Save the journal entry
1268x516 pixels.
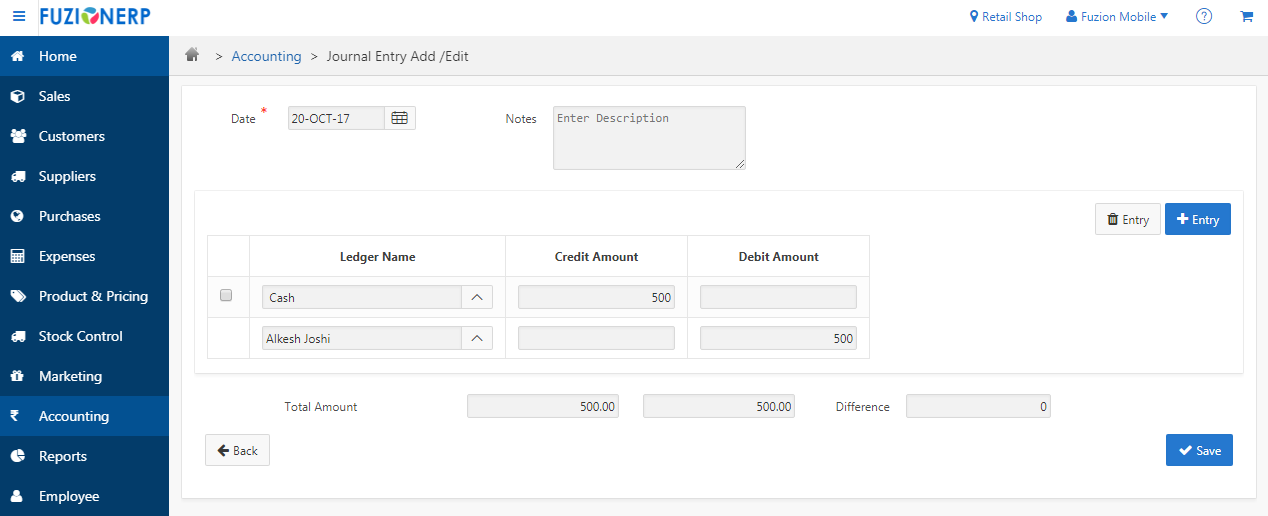(1199, 450)
